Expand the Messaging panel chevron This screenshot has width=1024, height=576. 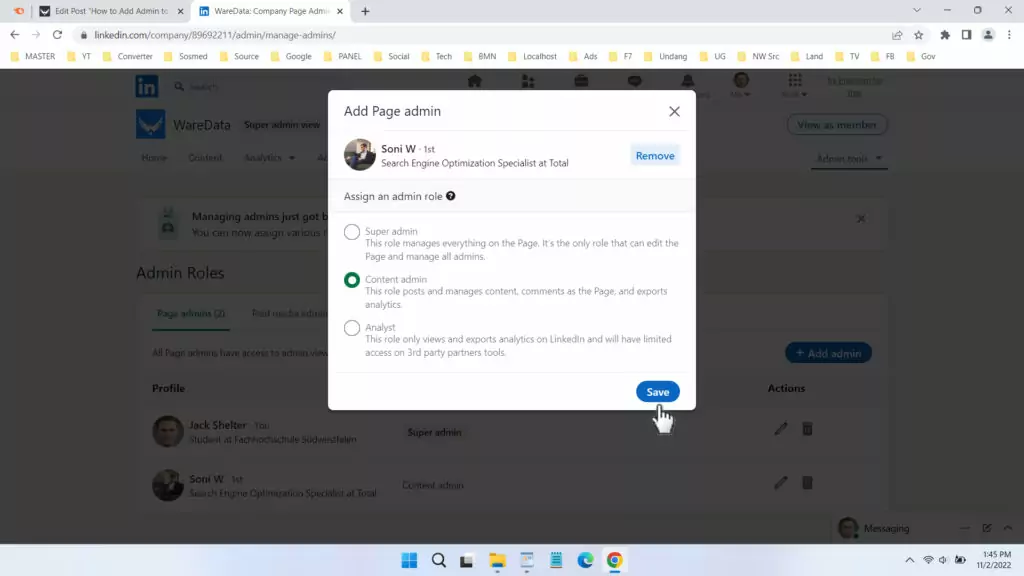[1008, 528]
